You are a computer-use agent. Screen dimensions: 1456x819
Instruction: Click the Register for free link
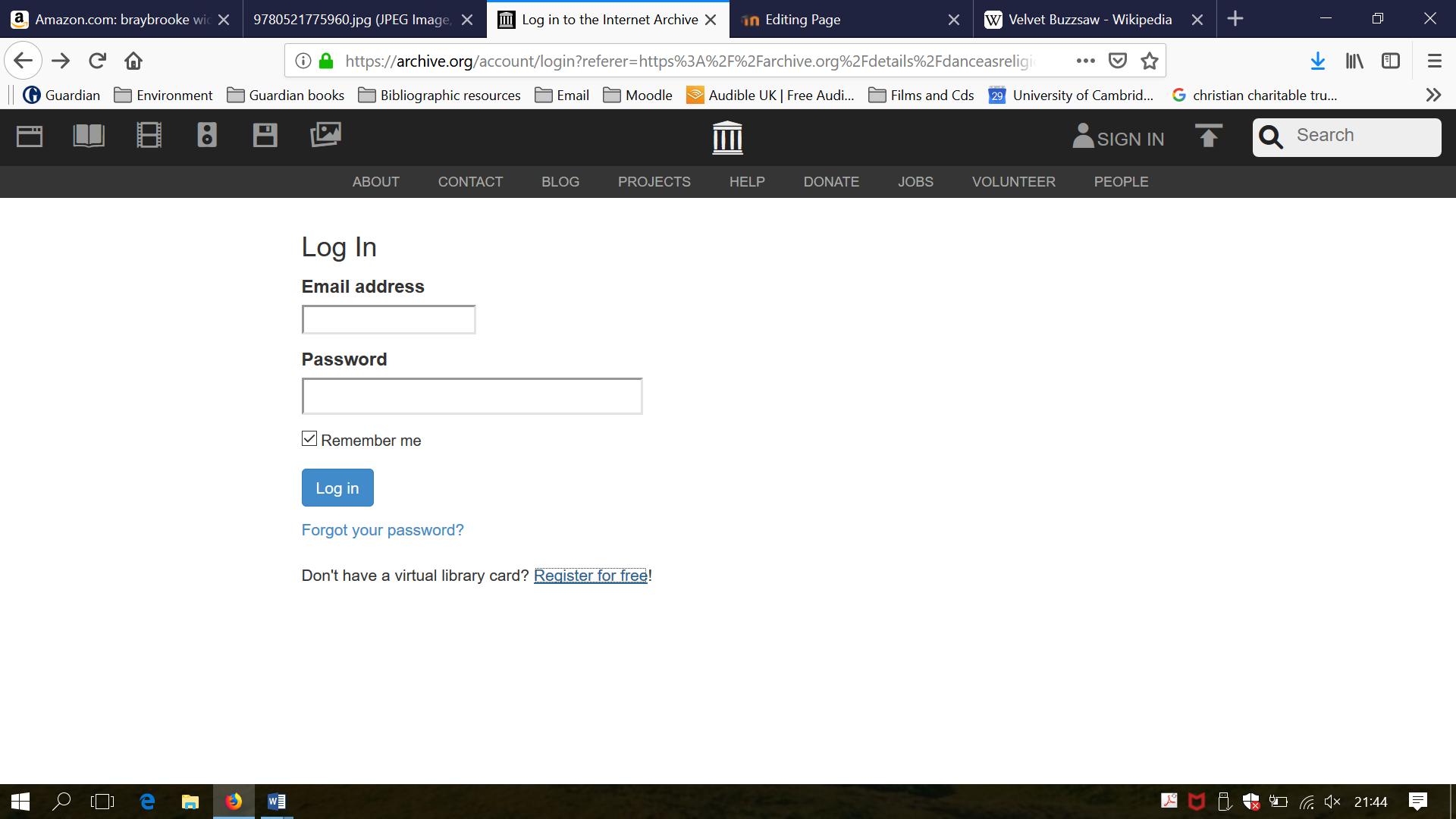(x=591, y=576)
